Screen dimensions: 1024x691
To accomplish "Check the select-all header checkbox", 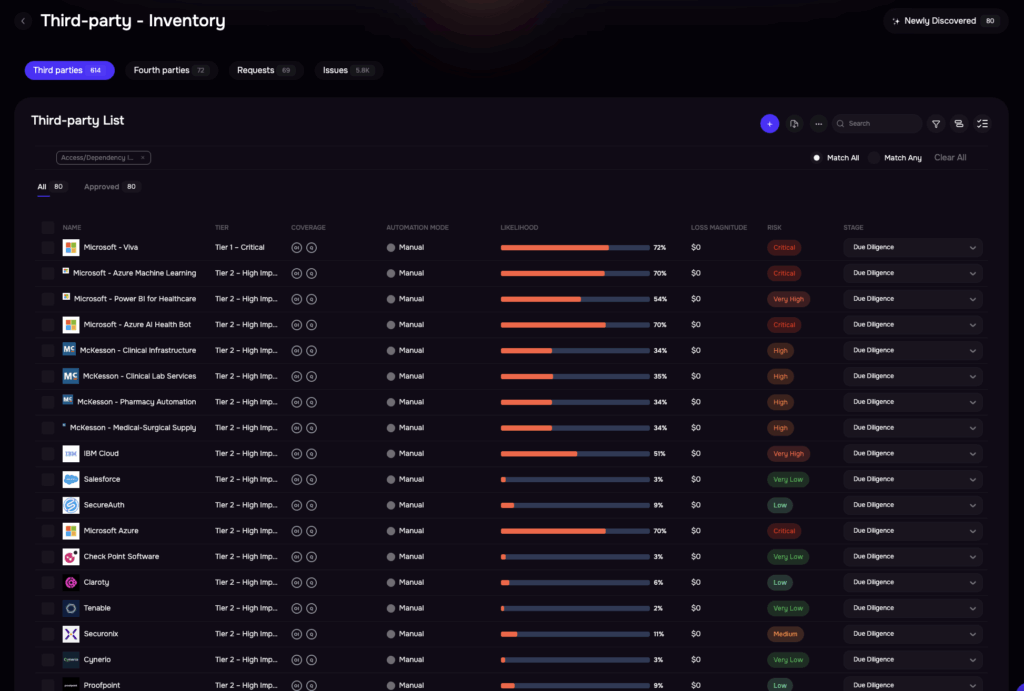I will (48, 228).
